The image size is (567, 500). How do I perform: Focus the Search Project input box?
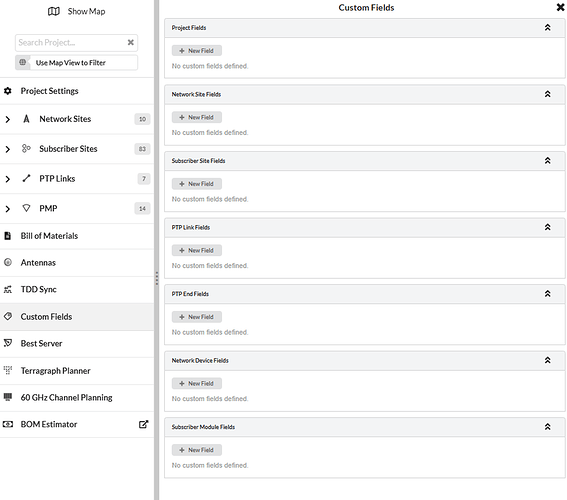(x=71, y=43)
